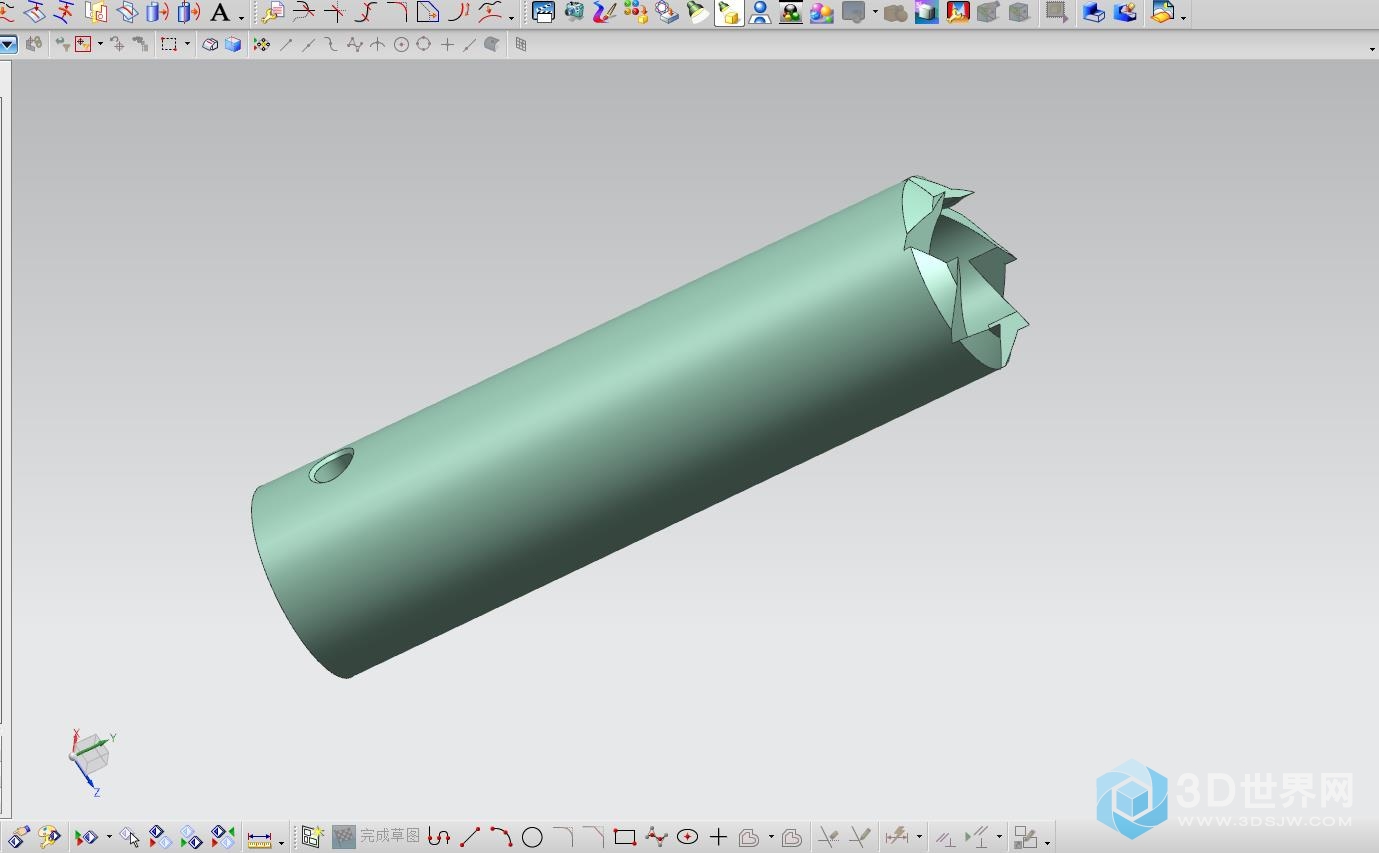Select the red-framed image with wrench icon
The width and height of the screenshot is (1379, 853).
point(957,13)
